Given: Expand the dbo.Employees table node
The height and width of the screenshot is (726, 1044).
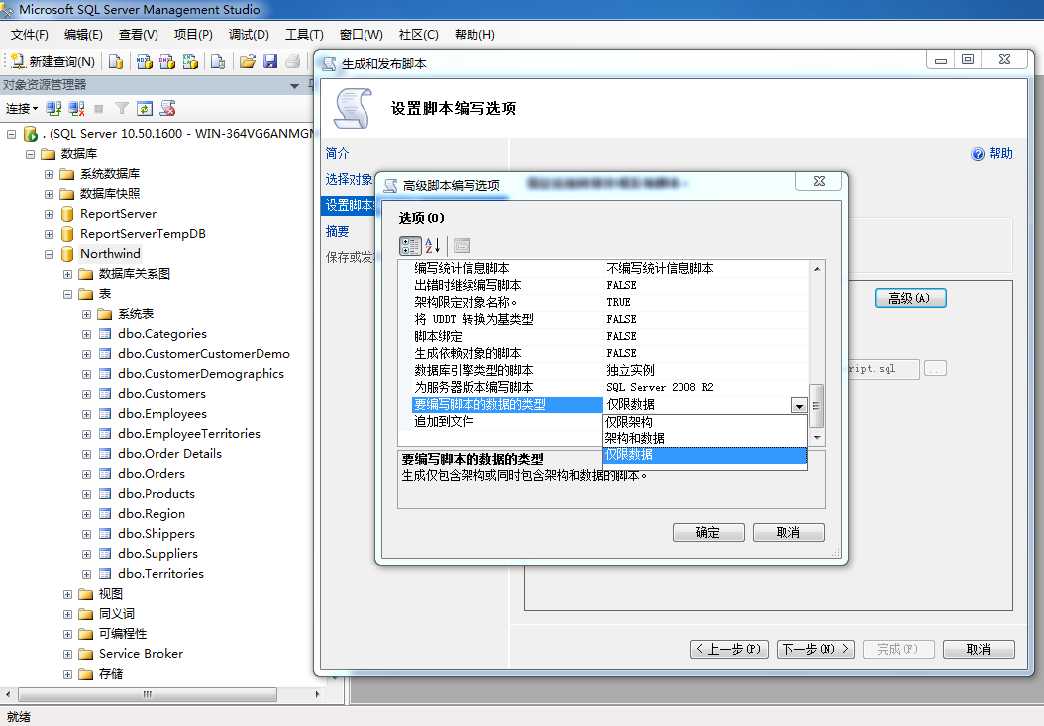Looking at the screenshot, I should click(87, 414).
